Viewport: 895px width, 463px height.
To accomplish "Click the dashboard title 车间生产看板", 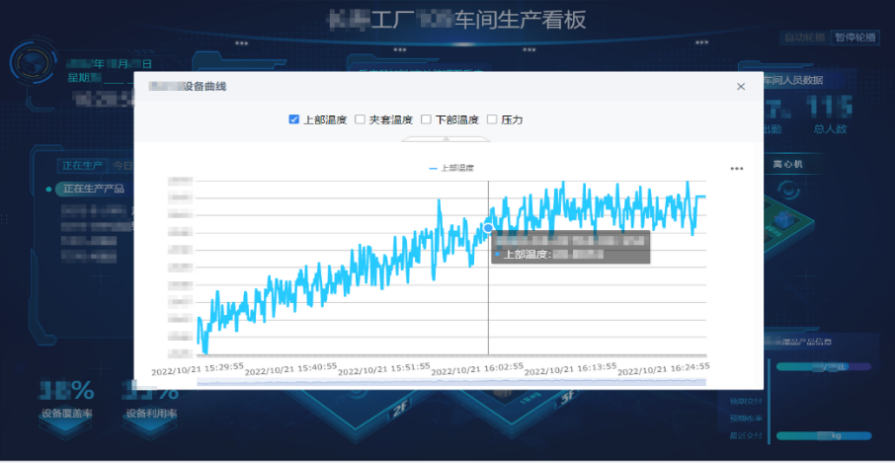I will [521, 21].
